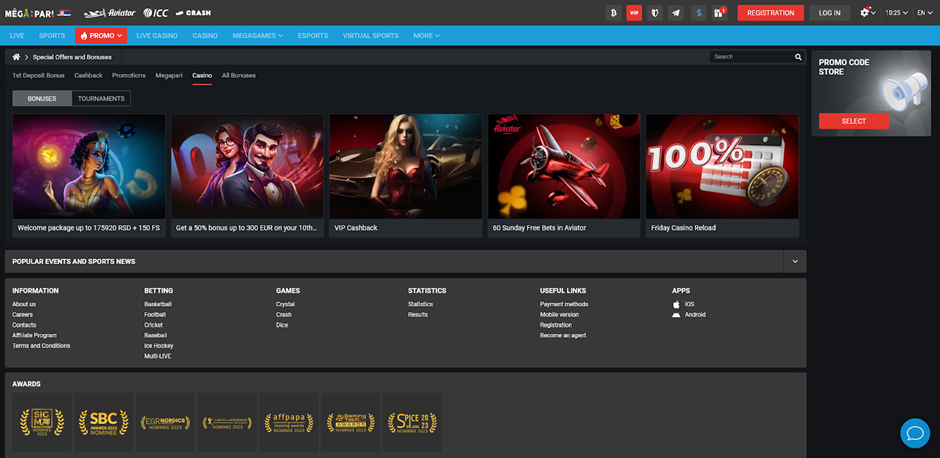940x458 pixels.
Task: Open the Telegram paper plane icon
Action: 676,13
